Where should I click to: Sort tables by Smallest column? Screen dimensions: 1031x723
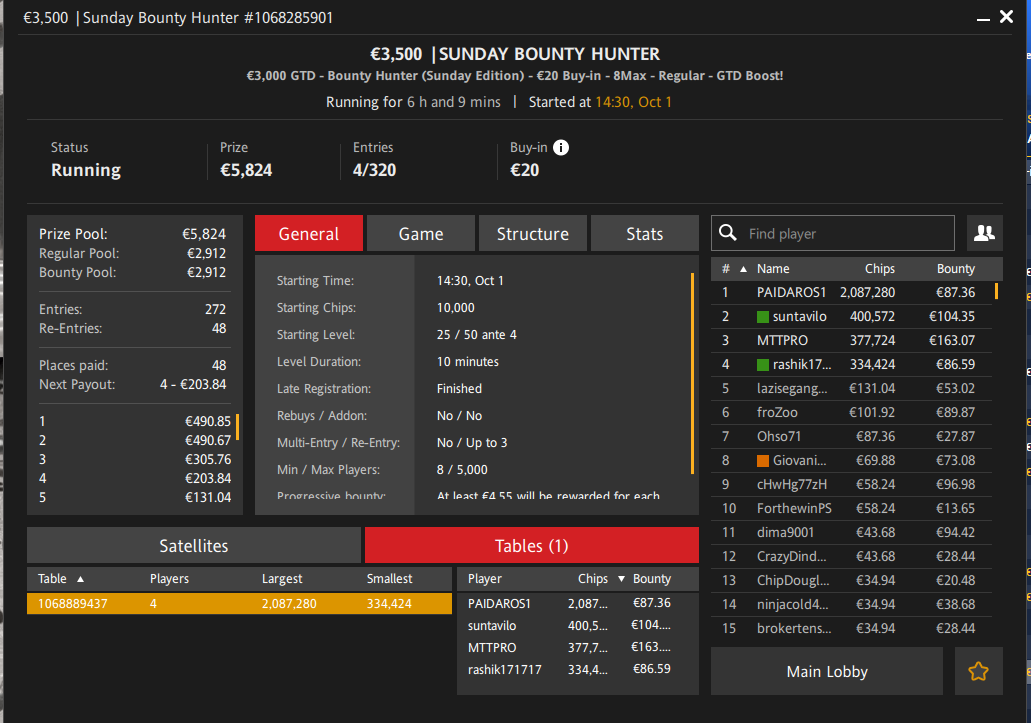[x=389, y=578]
